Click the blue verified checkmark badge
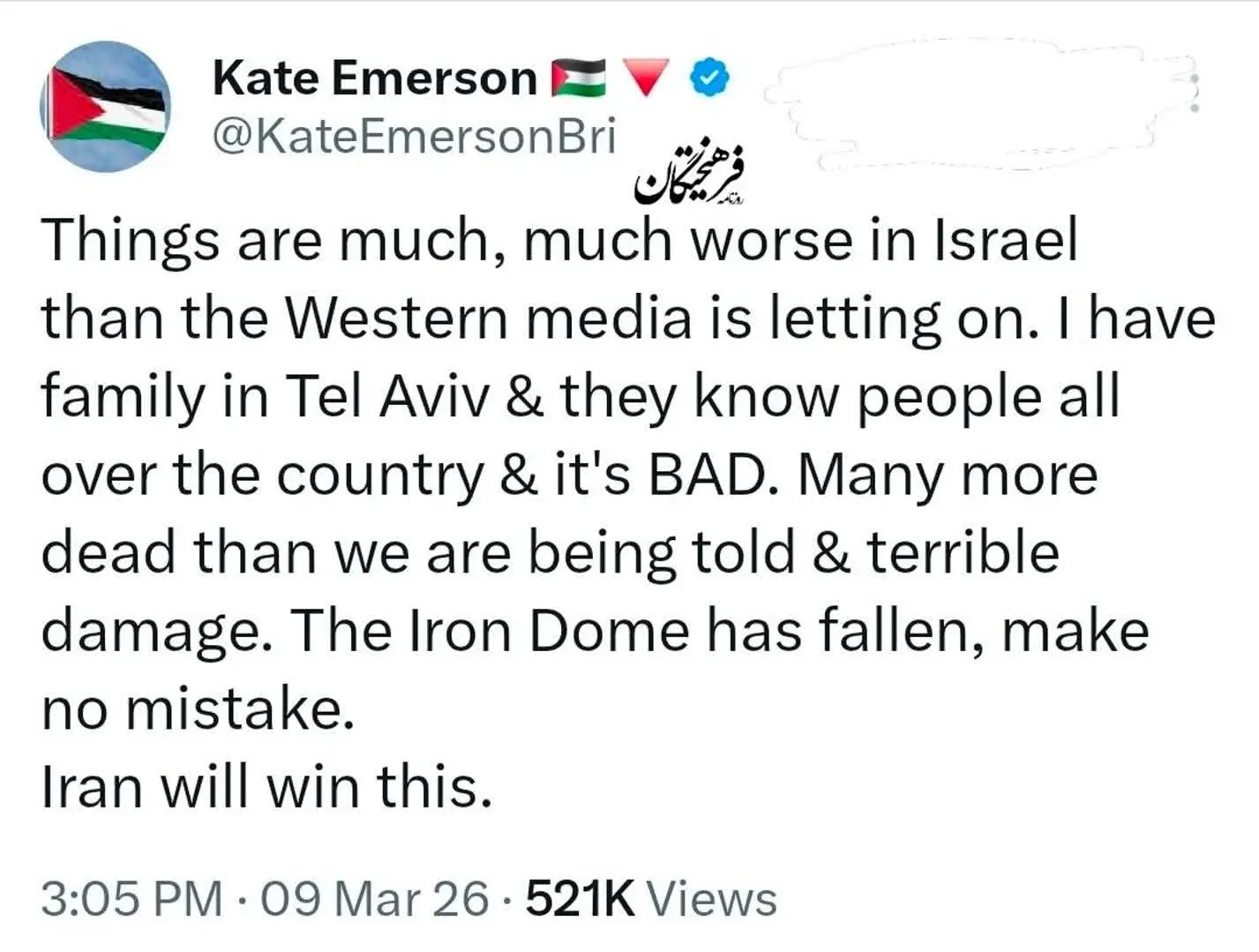The width and height of the screenshot is (1259, 952). 708,79
